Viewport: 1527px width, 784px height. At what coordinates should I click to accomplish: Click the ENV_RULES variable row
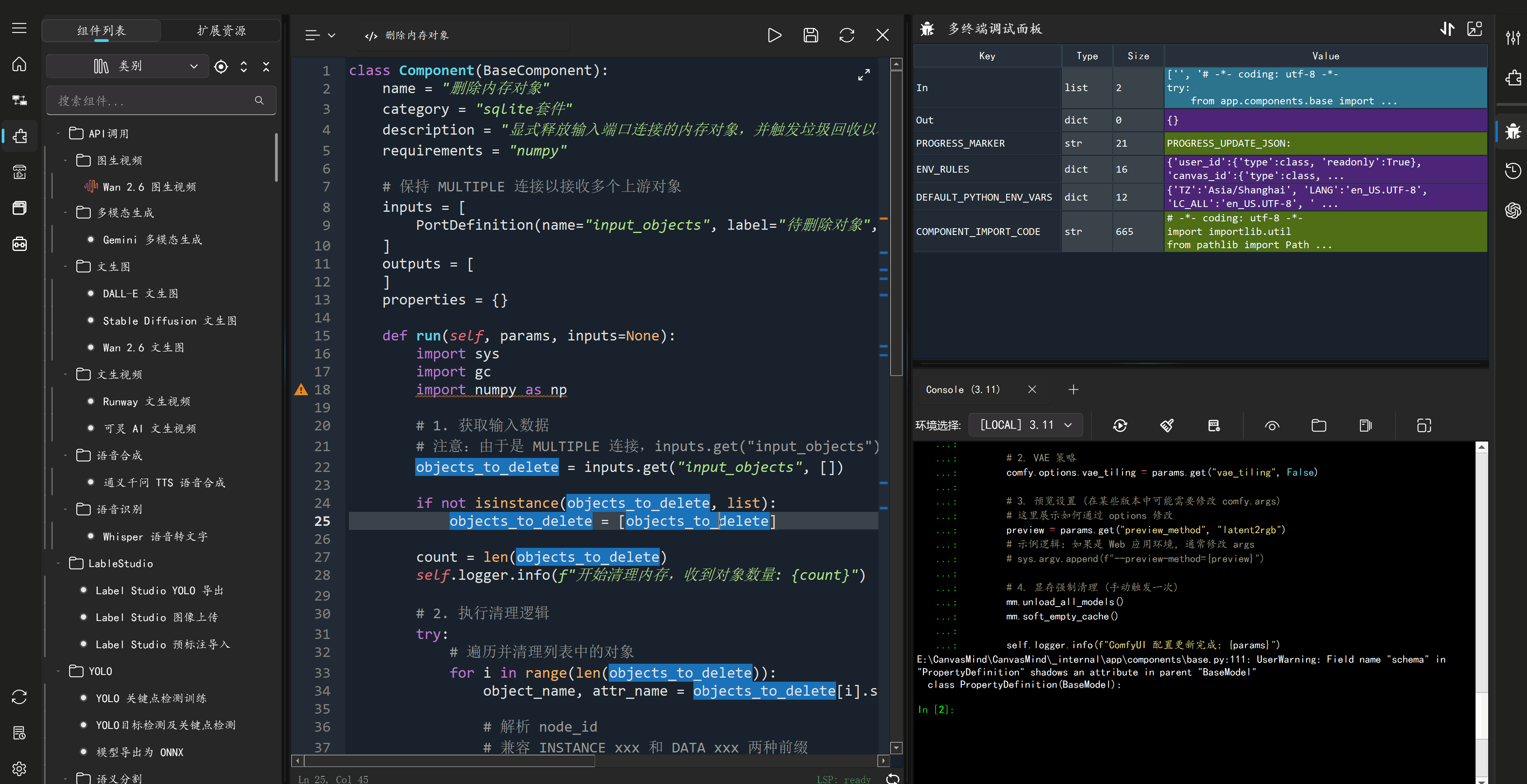tap(1200, 169)
